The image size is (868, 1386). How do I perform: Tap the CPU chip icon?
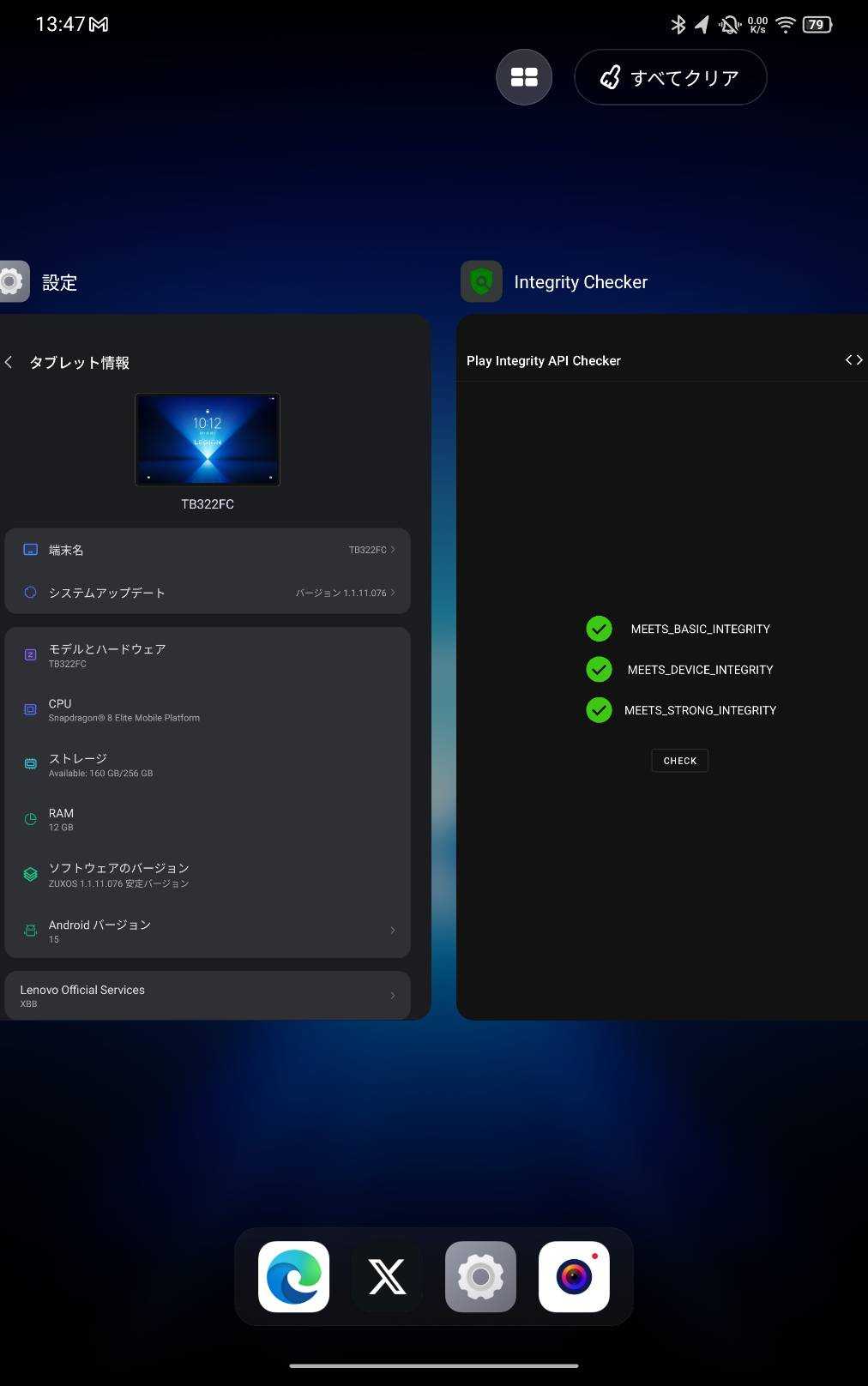[30, 710]
